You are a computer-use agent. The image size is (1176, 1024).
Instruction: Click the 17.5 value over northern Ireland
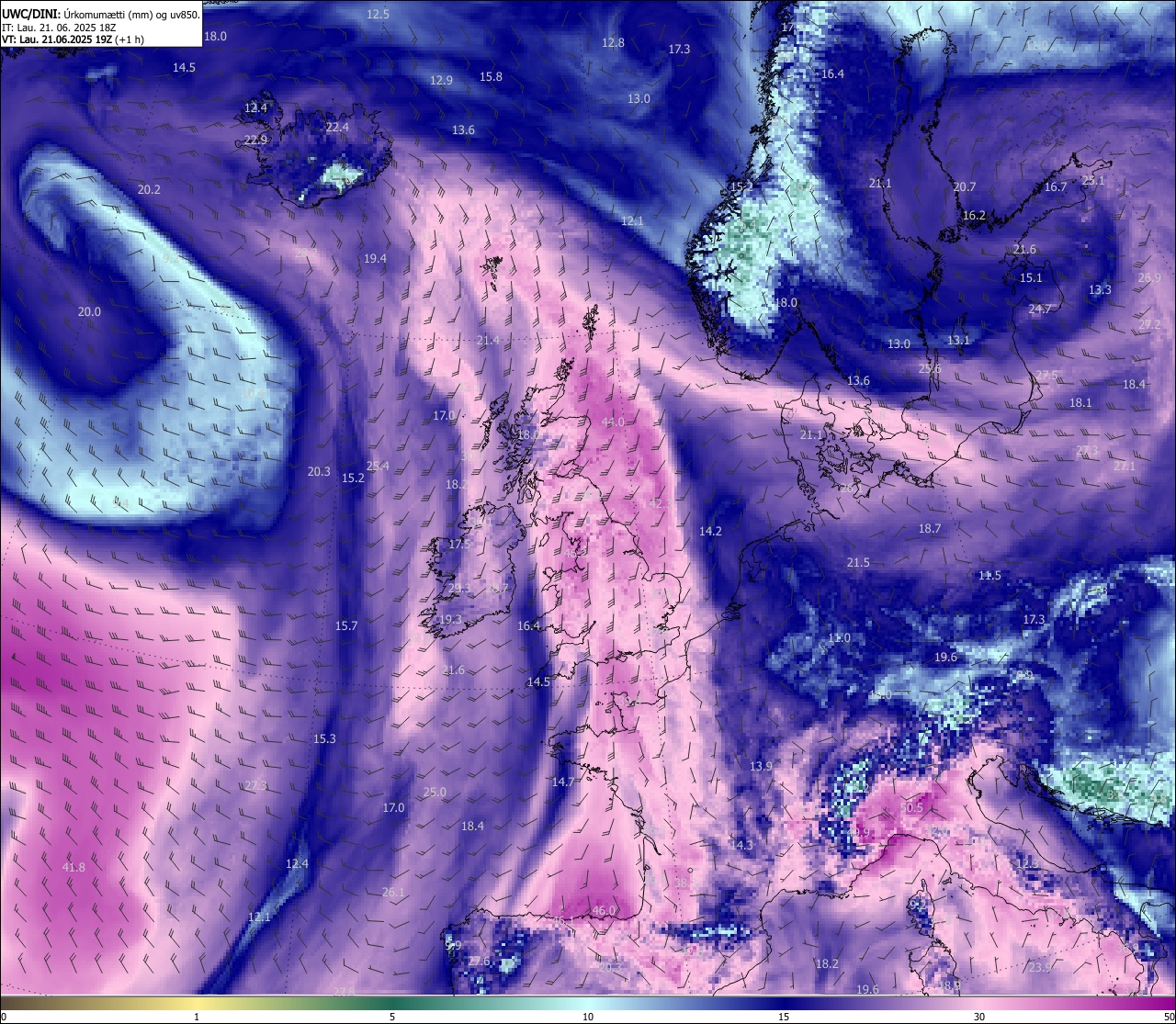pos(459,544)
